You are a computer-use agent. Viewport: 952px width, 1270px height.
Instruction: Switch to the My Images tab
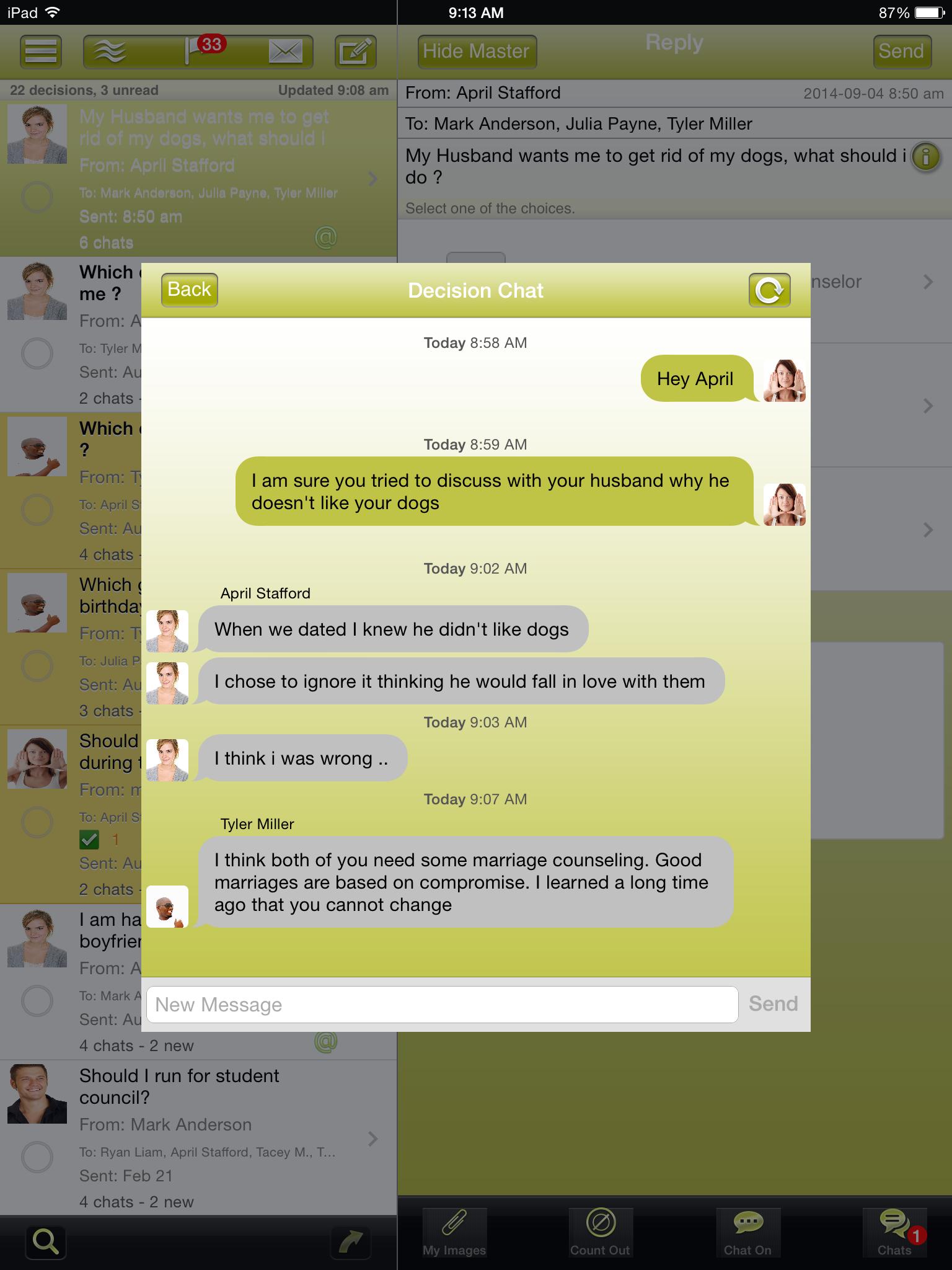454,1233
